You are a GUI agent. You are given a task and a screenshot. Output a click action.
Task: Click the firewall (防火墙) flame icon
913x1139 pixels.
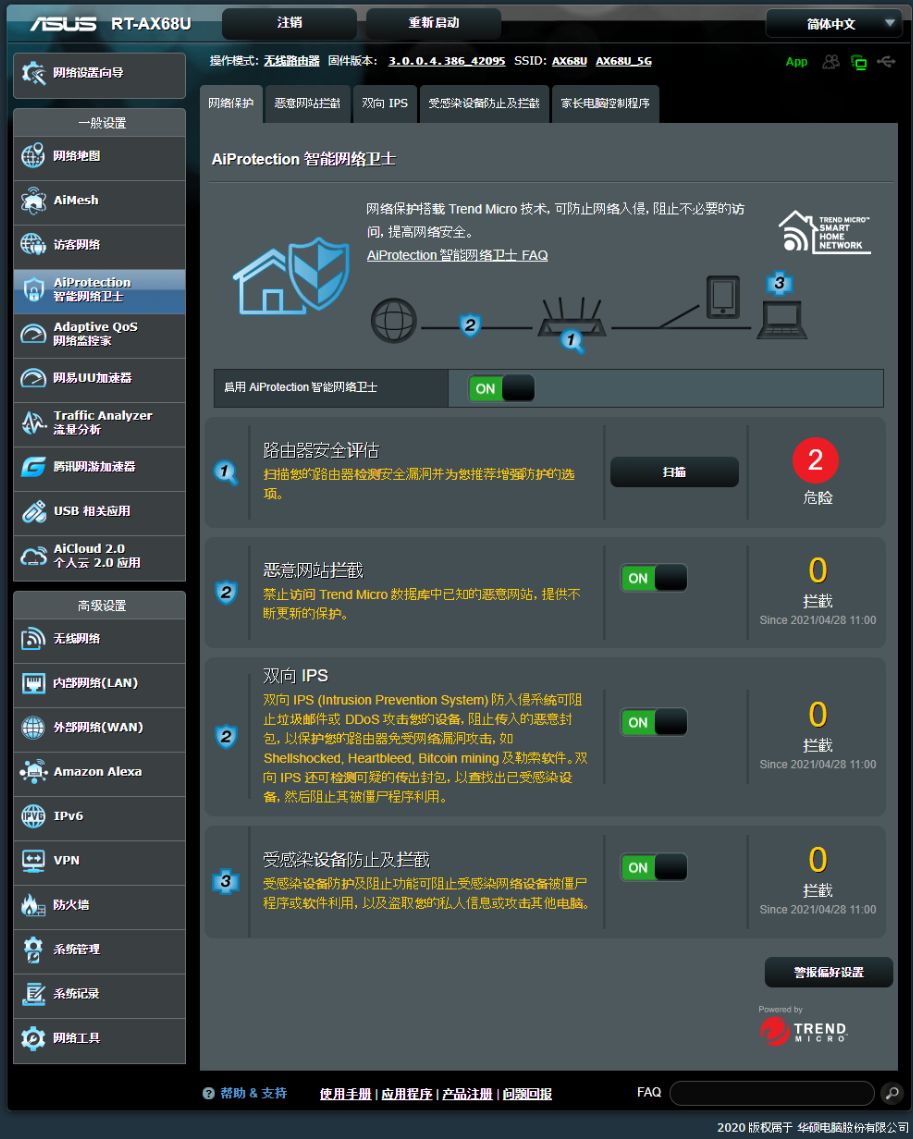pyautogui.click(x=34, y=905)
